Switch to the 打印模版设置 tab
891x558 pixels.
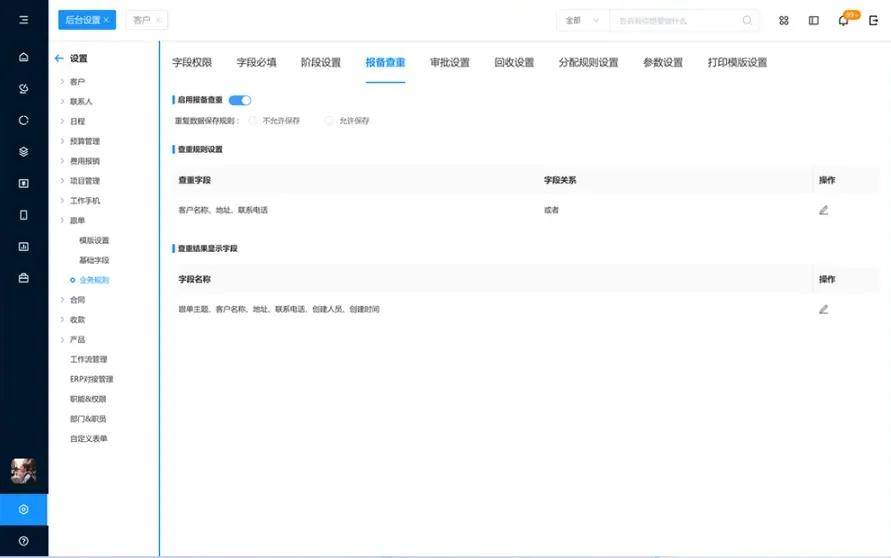pyautogui.click(x=737, y=62)
